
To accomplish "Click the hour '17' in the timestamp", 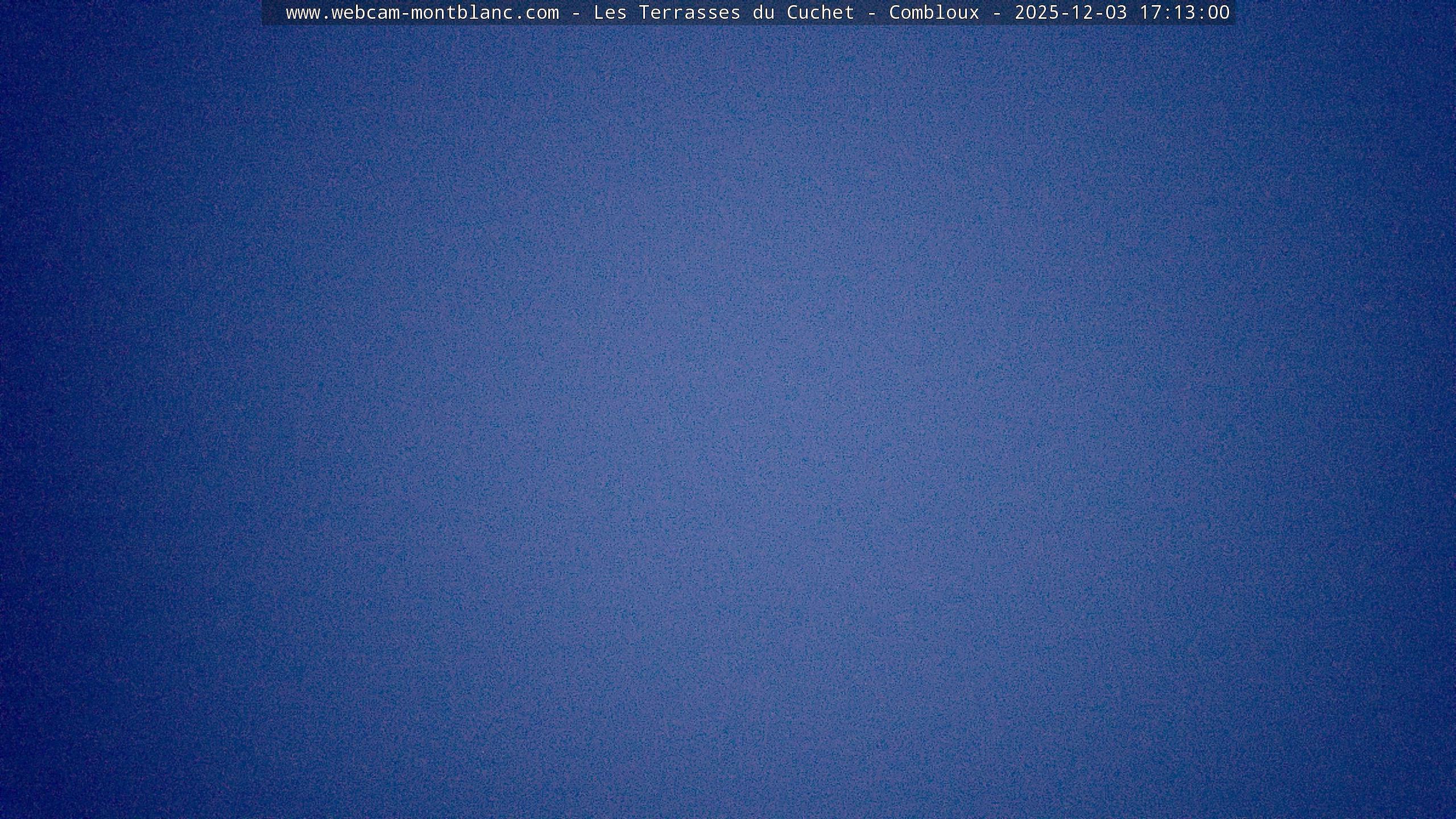I will coord(1150,13).
